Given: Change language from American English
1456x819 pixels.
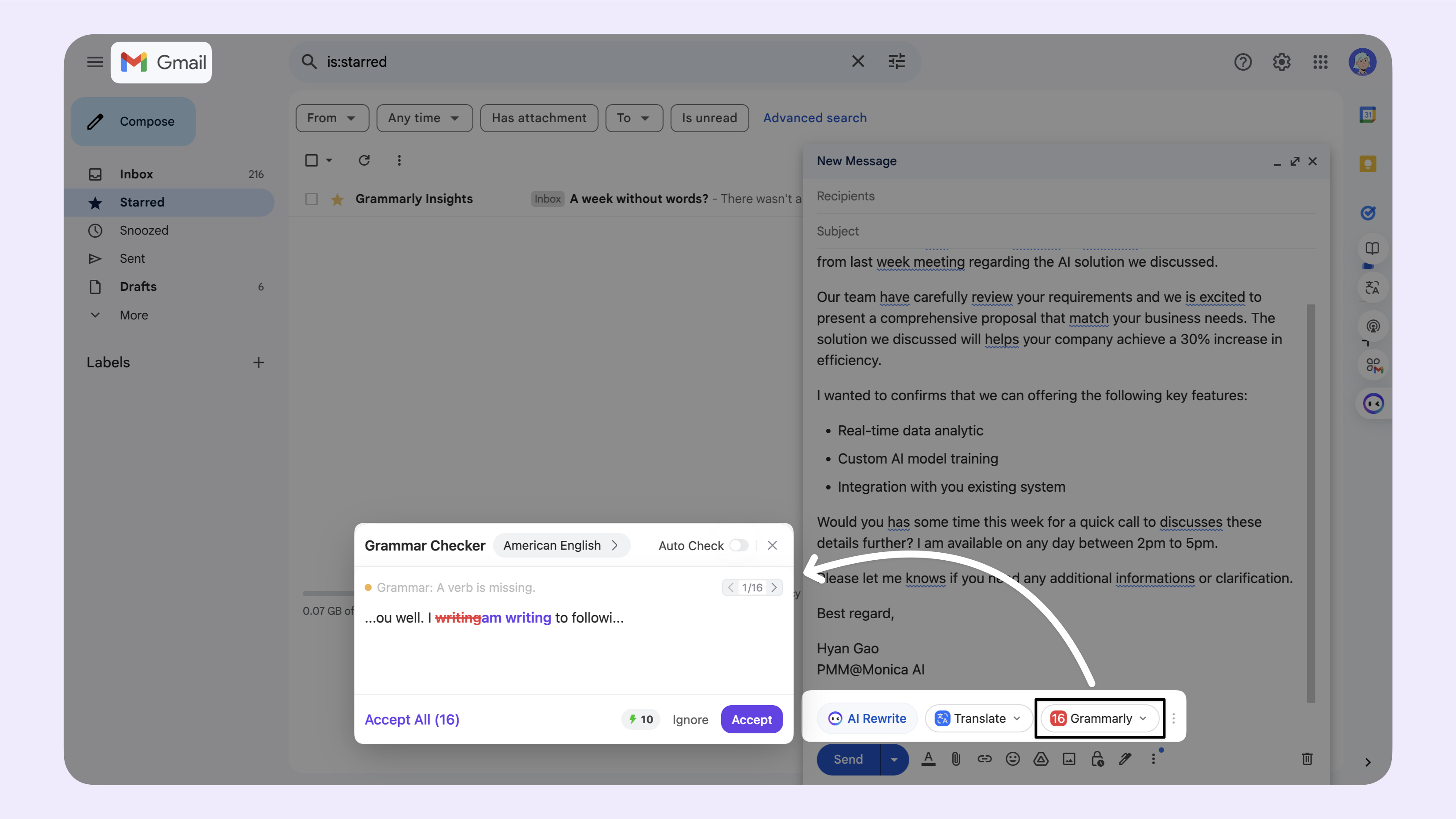Looking at the screenshot, I should coord(561,545).
